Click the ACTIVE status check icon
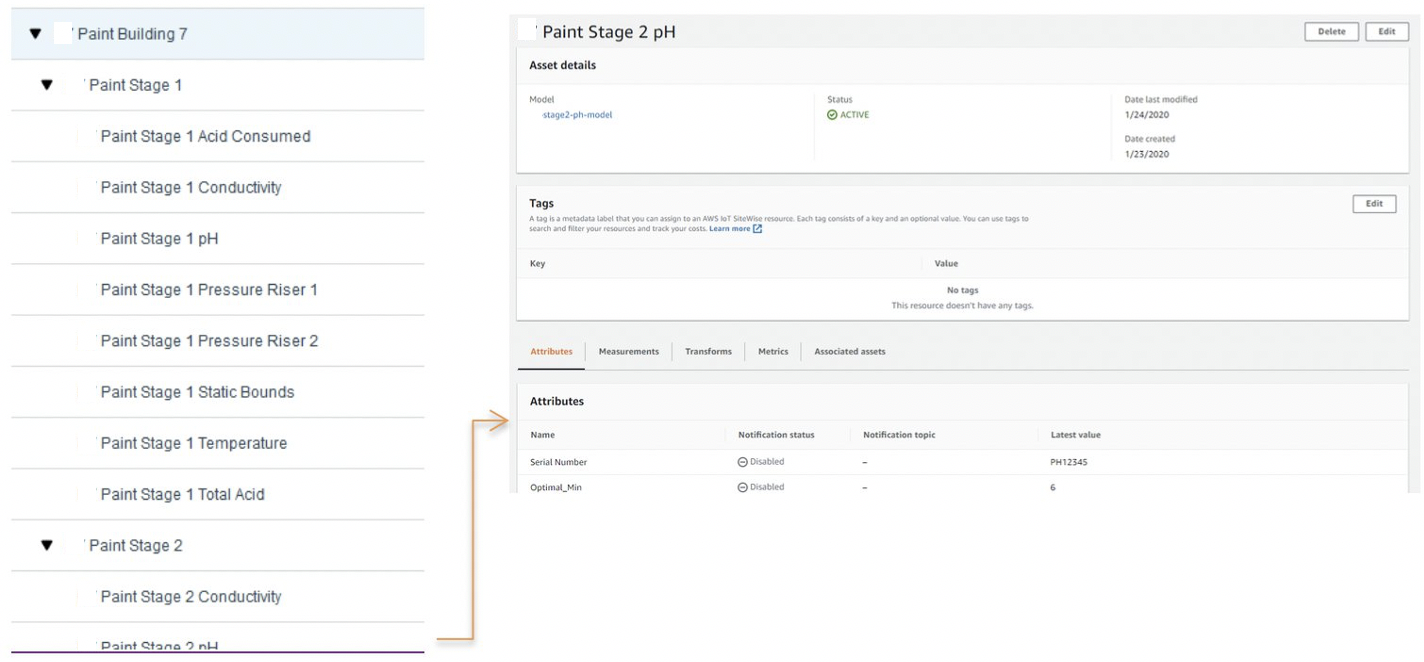 click(832, 115)
